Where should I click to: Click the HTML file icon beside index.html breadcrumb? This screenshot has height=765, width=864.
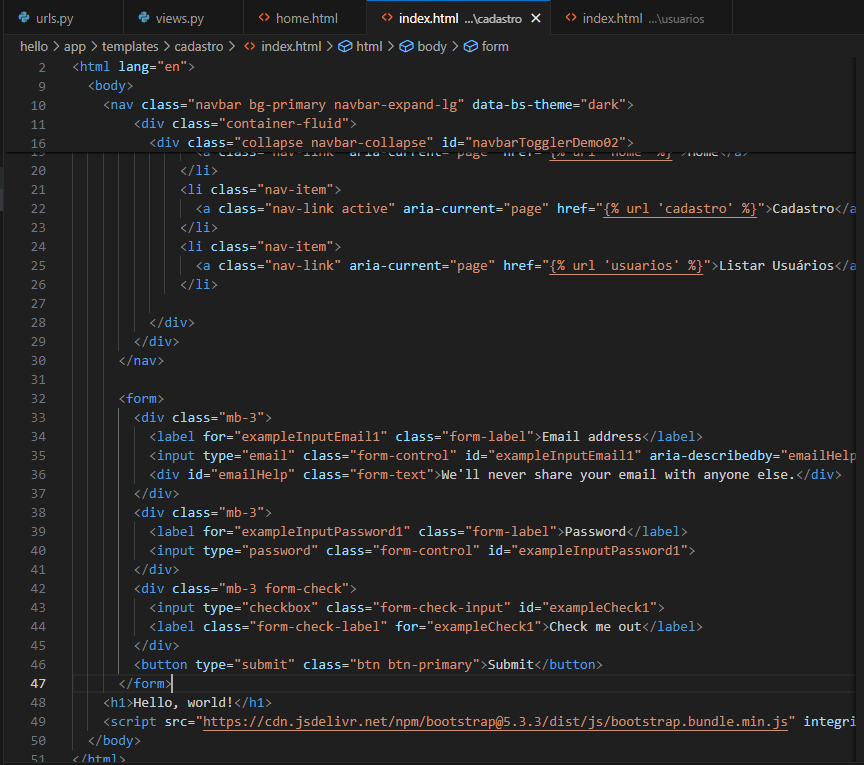(x=249, y=46)
